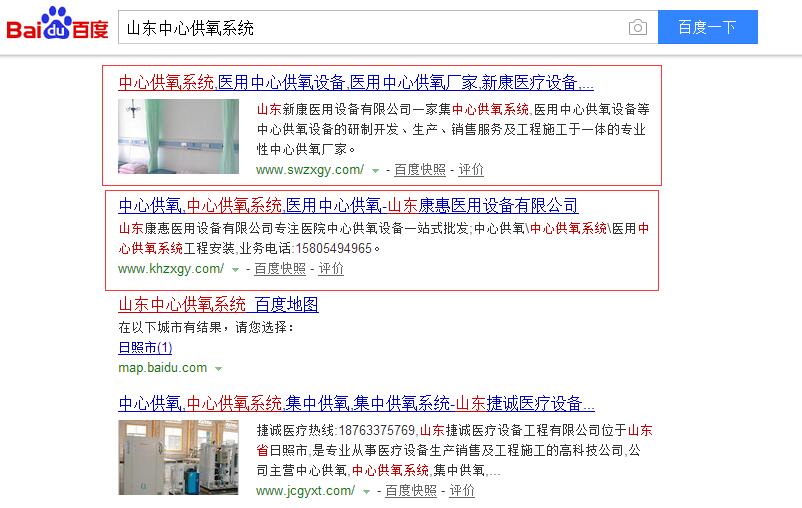
Task: Click 评价 for the jcgyxt.com result
Action: coord(462,491)
